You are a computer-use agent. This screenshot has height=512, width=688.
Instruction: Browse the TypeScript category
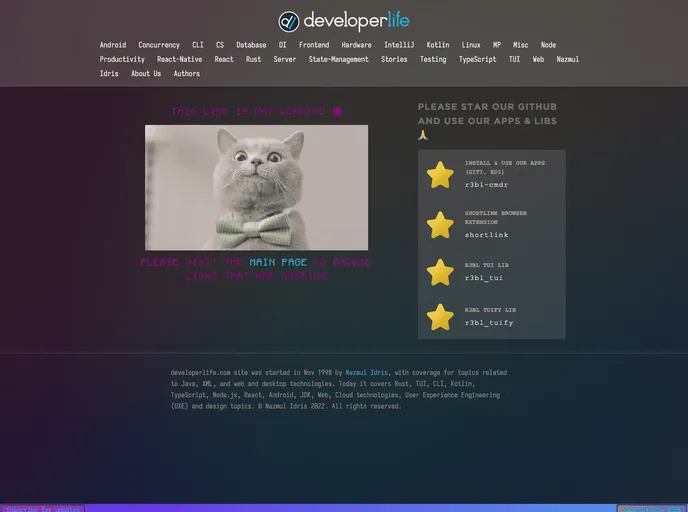point(477,59)
